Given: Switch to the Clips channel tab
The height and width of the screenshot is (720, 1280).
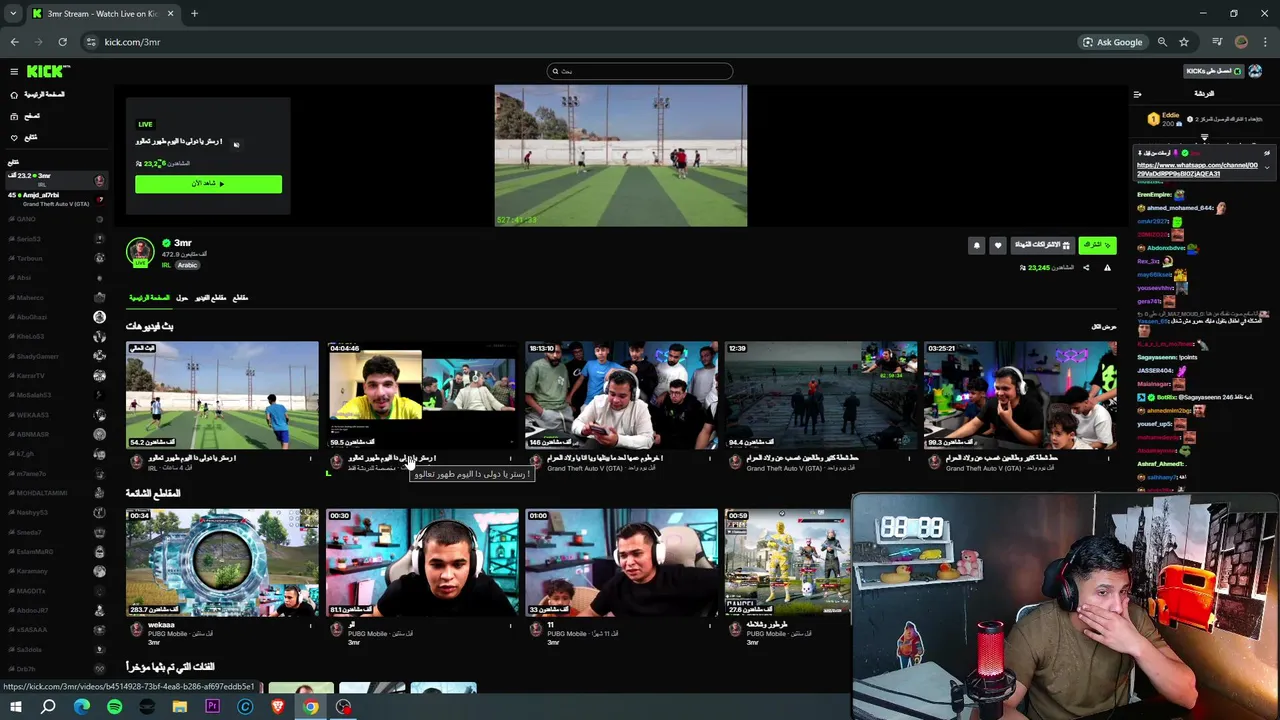Looking at the screenshot, I should (240, 298).
